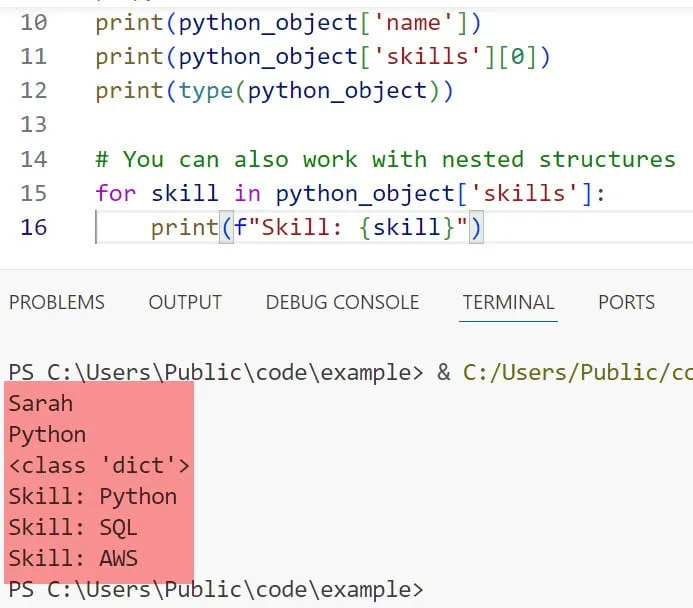This screenshot has width=693, height=608.
Task: Select empty line 13 via its line number
Action: 33,125
